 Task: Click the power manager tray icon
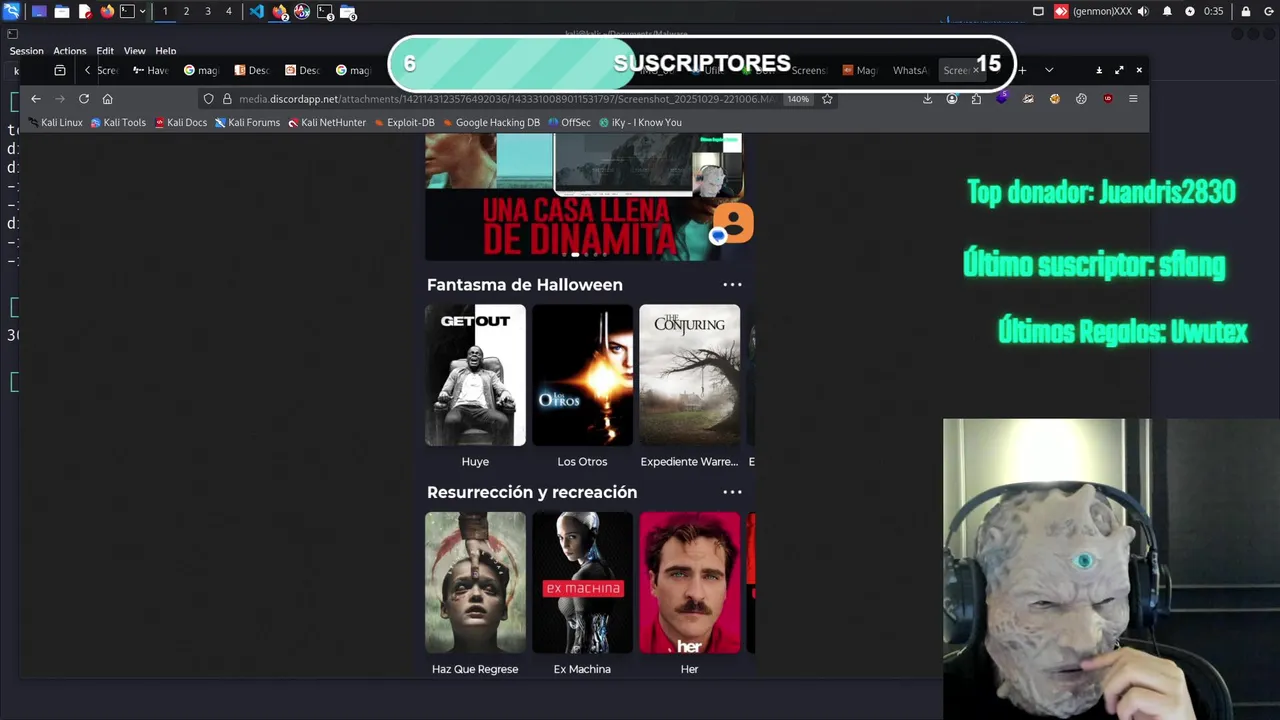(1190, 12)
